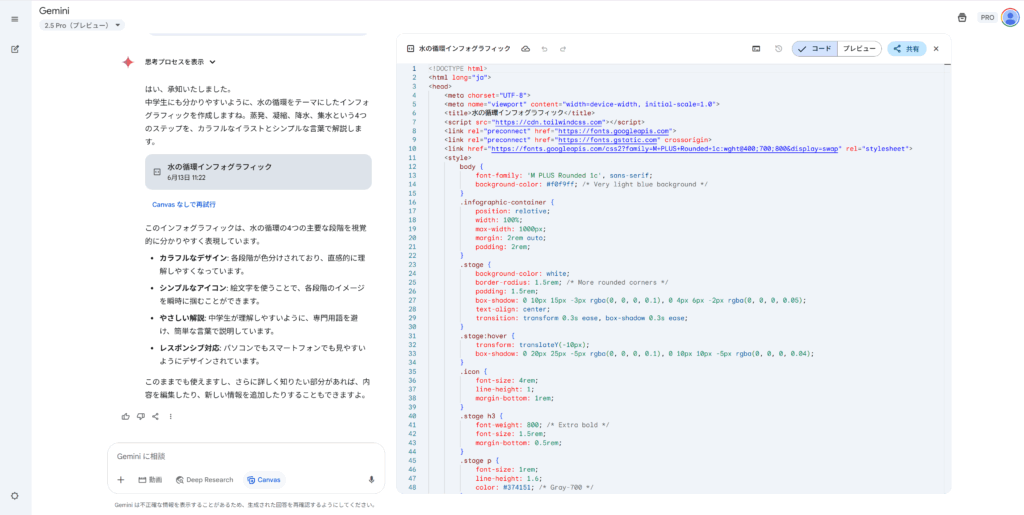Click the font-weight: 800 code line
This screenshot has height=515, width=1024.
point(542,424)
